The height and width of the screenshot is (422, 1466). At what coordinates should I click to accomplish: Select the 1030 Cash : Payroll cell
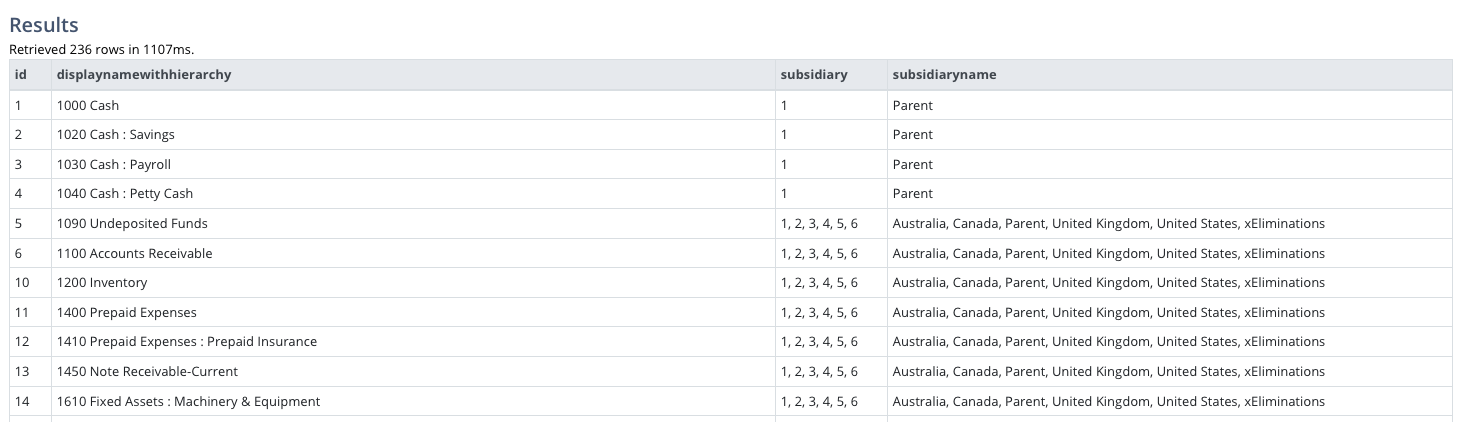[413, 164]
